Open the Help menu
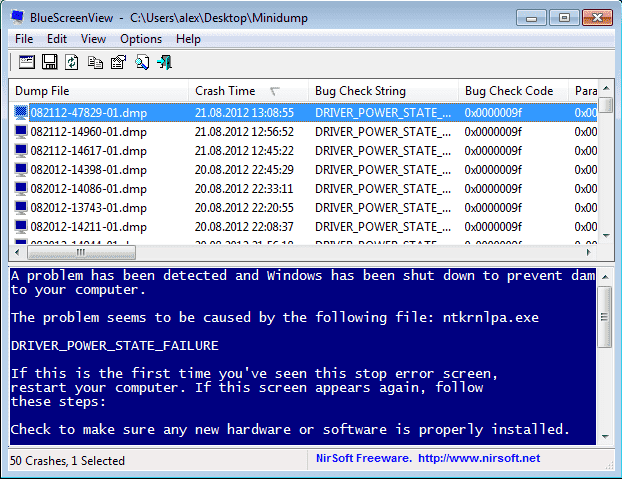 (188, 39)
